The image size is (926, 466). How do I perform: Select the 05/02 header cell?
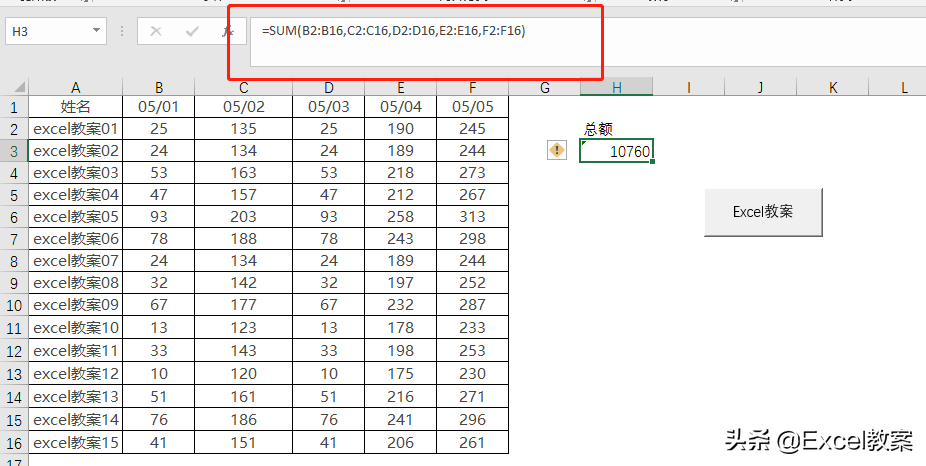pyautogui.click(x=243, y=107)
